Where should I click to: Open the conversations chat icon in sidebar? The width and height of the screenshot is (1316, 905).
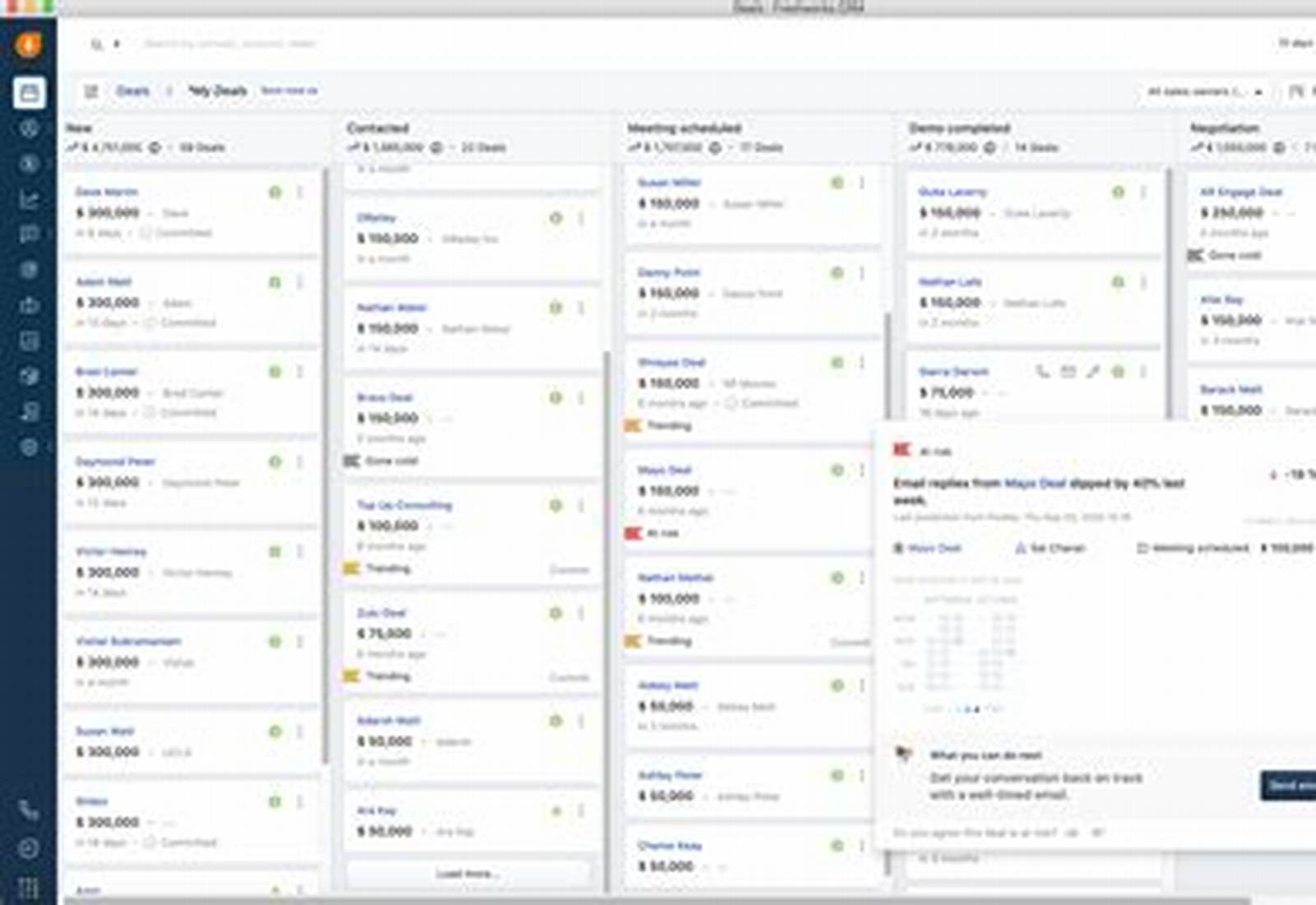pyautogui.click(x=29, y=234)
